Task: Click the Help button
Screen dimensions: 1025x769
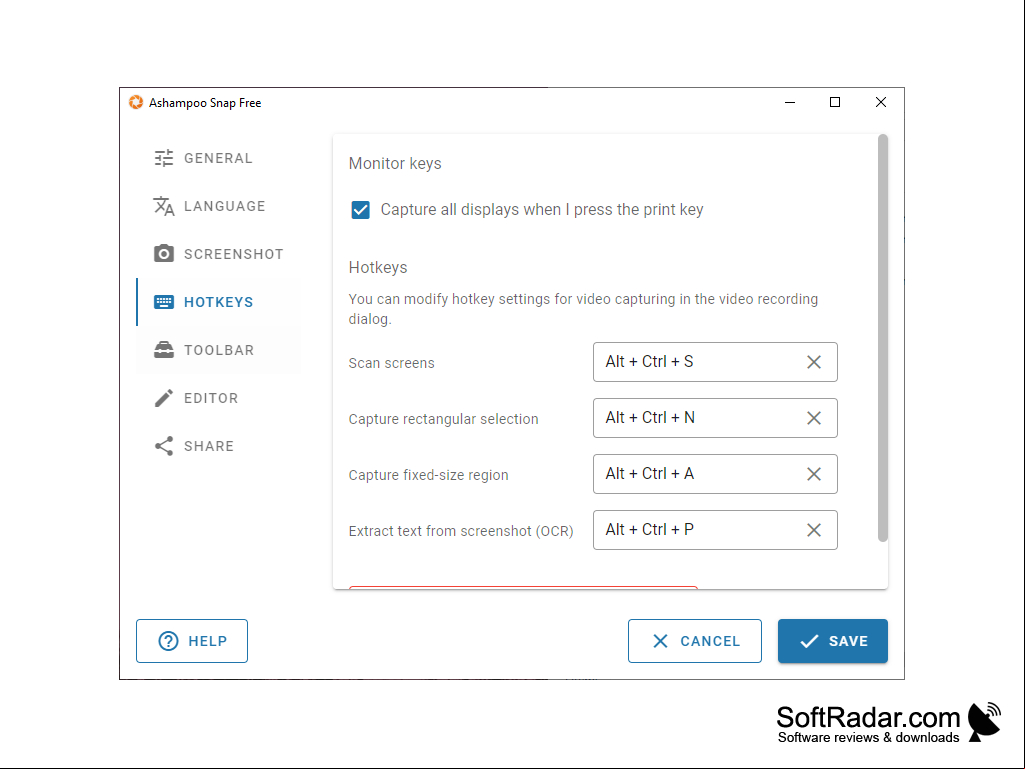Action: [192, 641]
